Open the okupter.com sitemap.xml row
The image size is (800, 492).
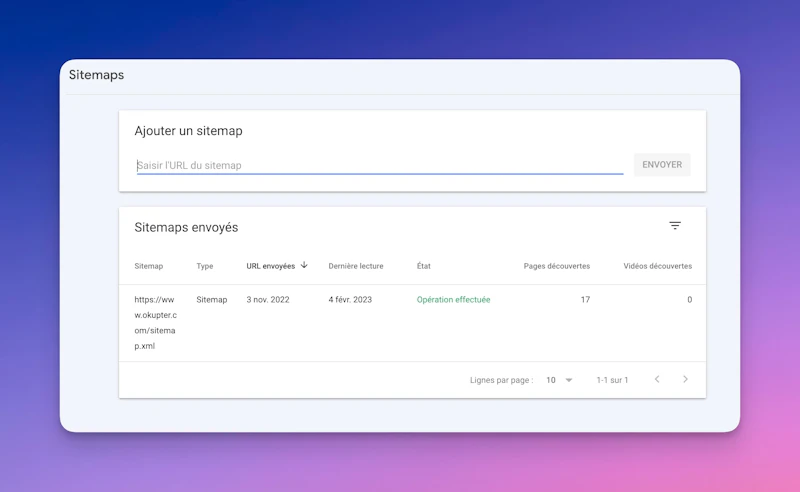point(412,323)
